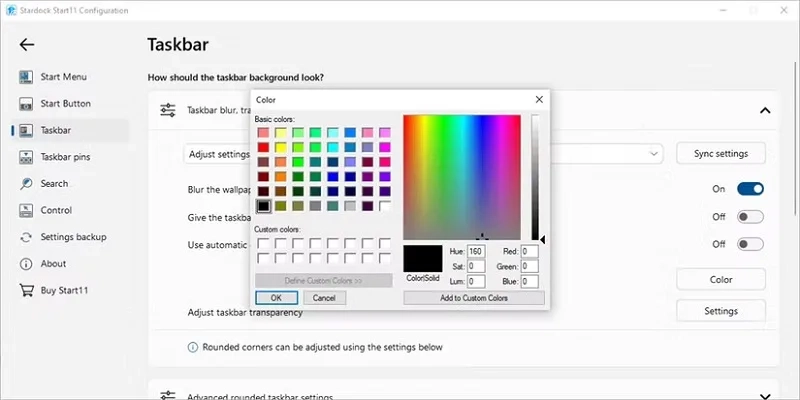The width and height of the screenshot is (800, 400).
Task: Click the Settings backup icon
Action: point(26,237)
